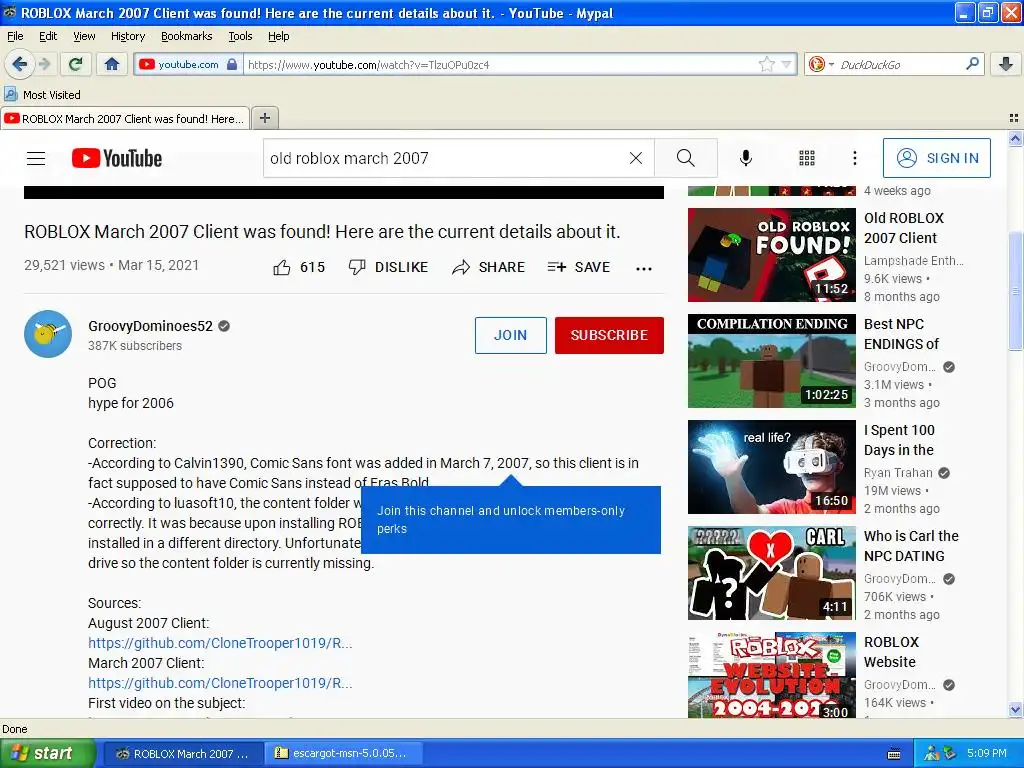The width and height of the screenshot is (1024, 768).
Task: Open the History menu
Action: pos(128,36)
